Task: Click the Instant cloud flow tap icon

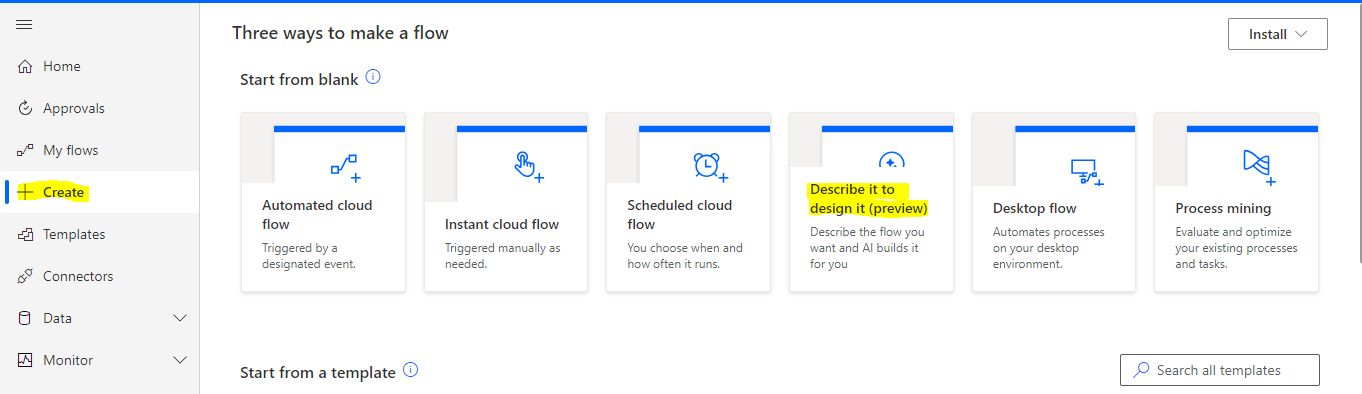Action: click(x=528, y=167)
